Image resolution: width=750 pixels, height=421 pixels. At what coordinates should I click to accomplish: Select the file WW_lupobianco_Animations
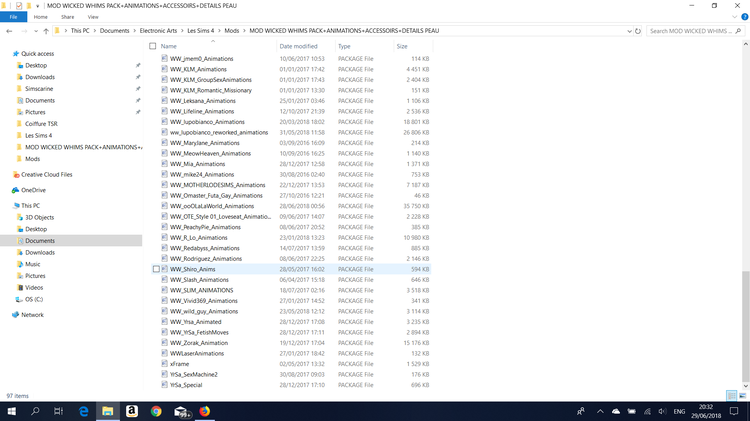[207, 122]
